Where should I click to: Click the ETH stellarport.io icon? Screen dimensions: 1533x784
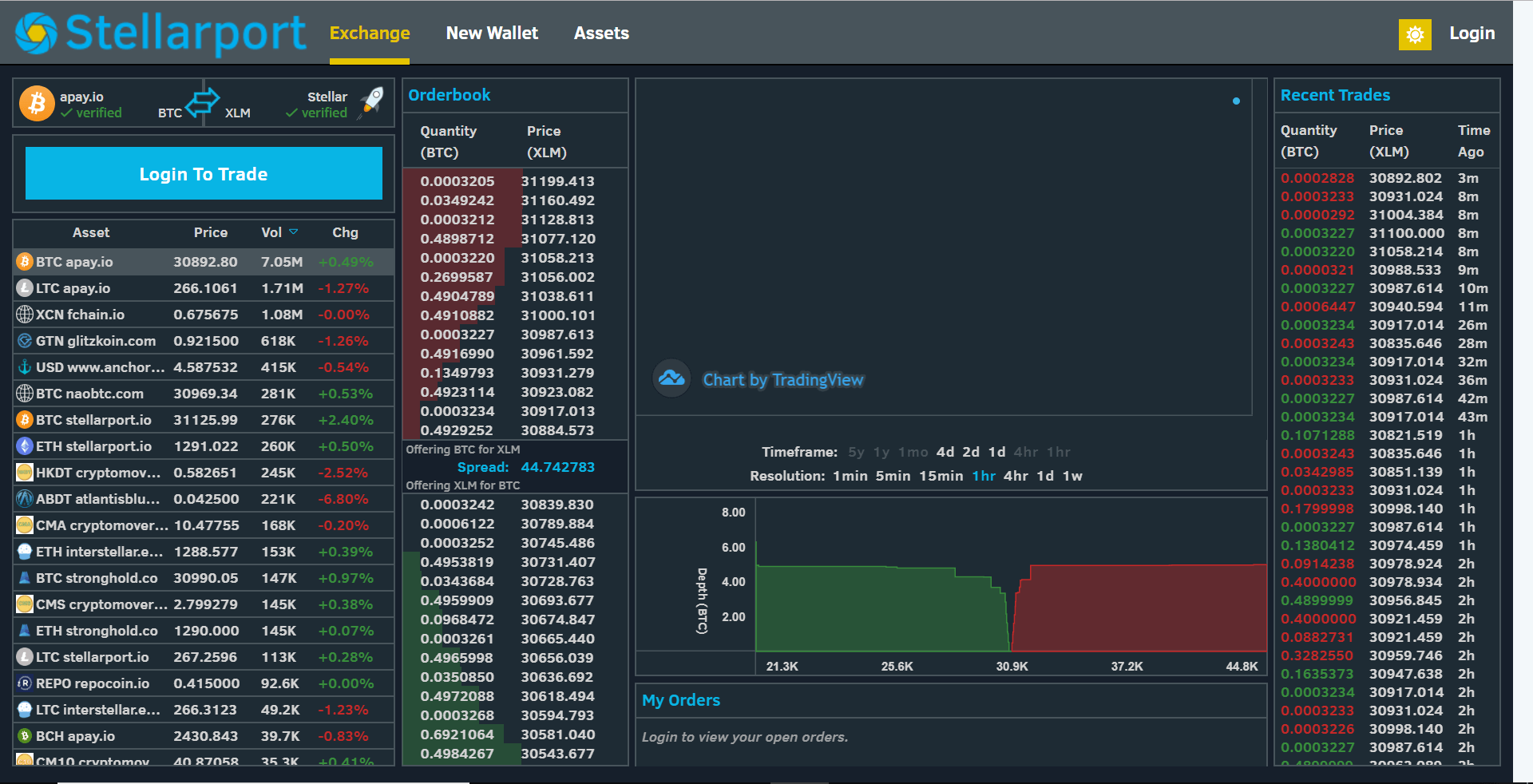[25, 446]
